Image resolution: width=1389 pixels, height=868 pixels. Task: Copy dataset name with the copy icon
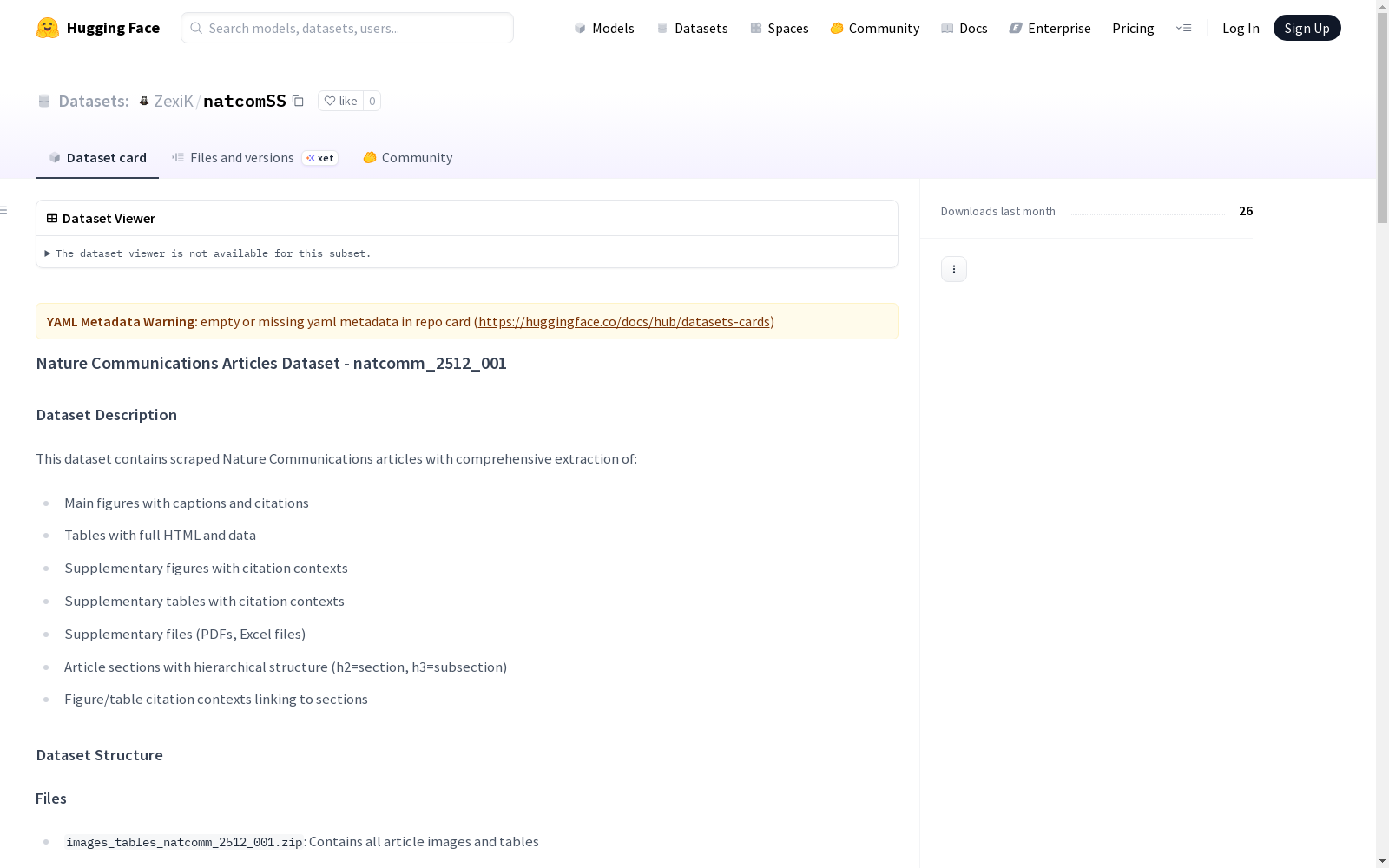point(298,101)
